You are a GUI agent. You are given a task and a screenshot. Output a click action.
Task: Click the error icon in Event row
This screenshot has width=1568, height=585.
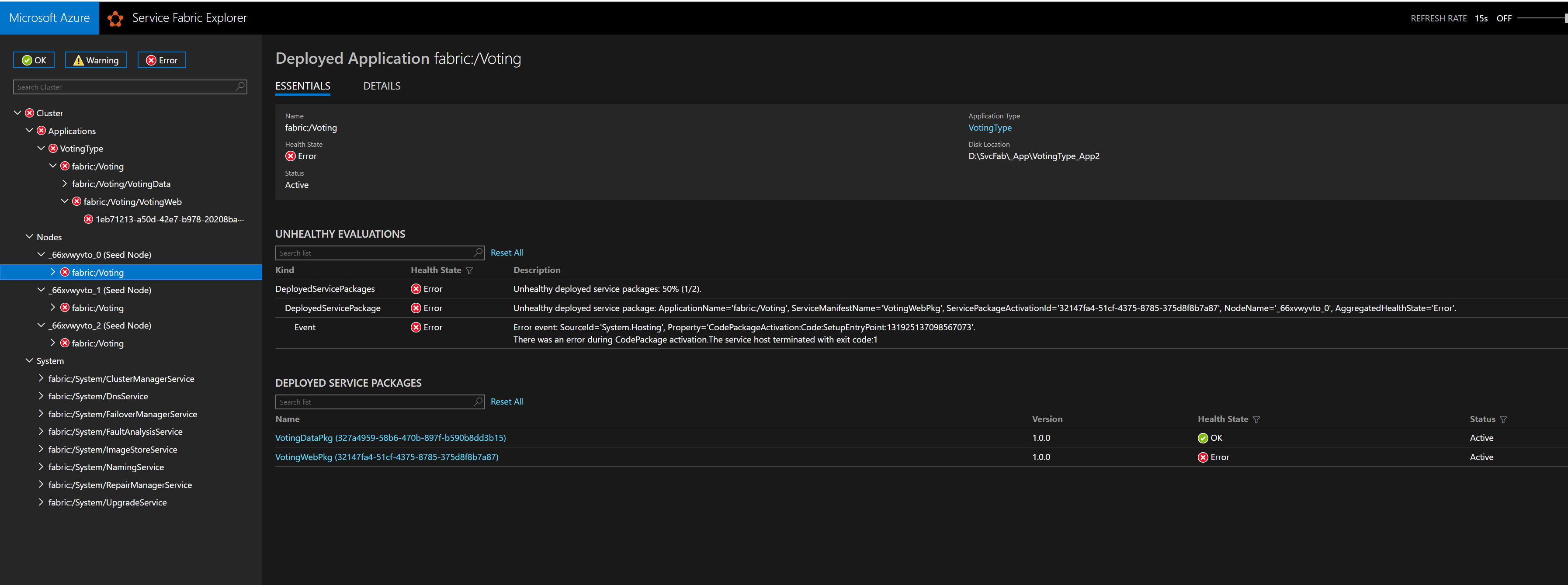tap(416, 327)
